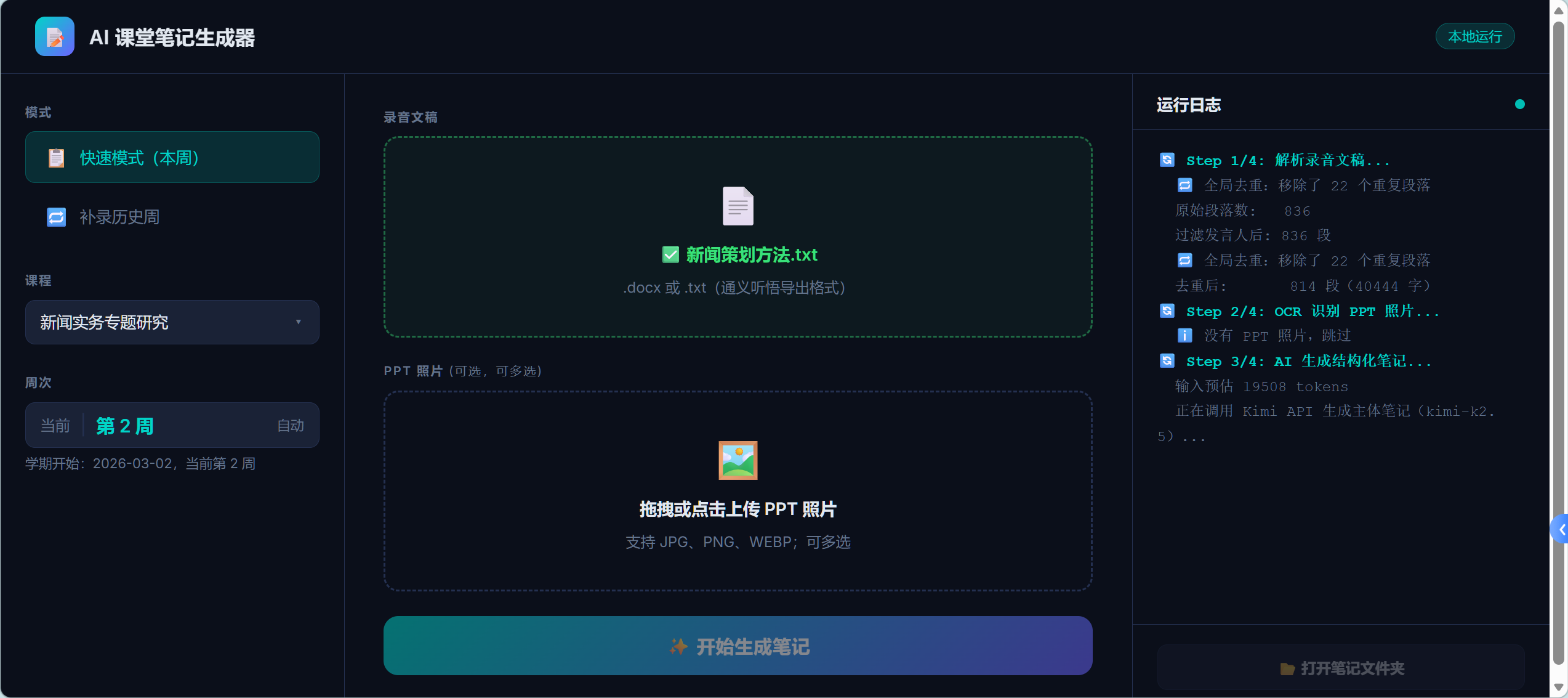Collapse the run log via the edge chevron
1568x698 pixels.
click(x=1562, y=529)
